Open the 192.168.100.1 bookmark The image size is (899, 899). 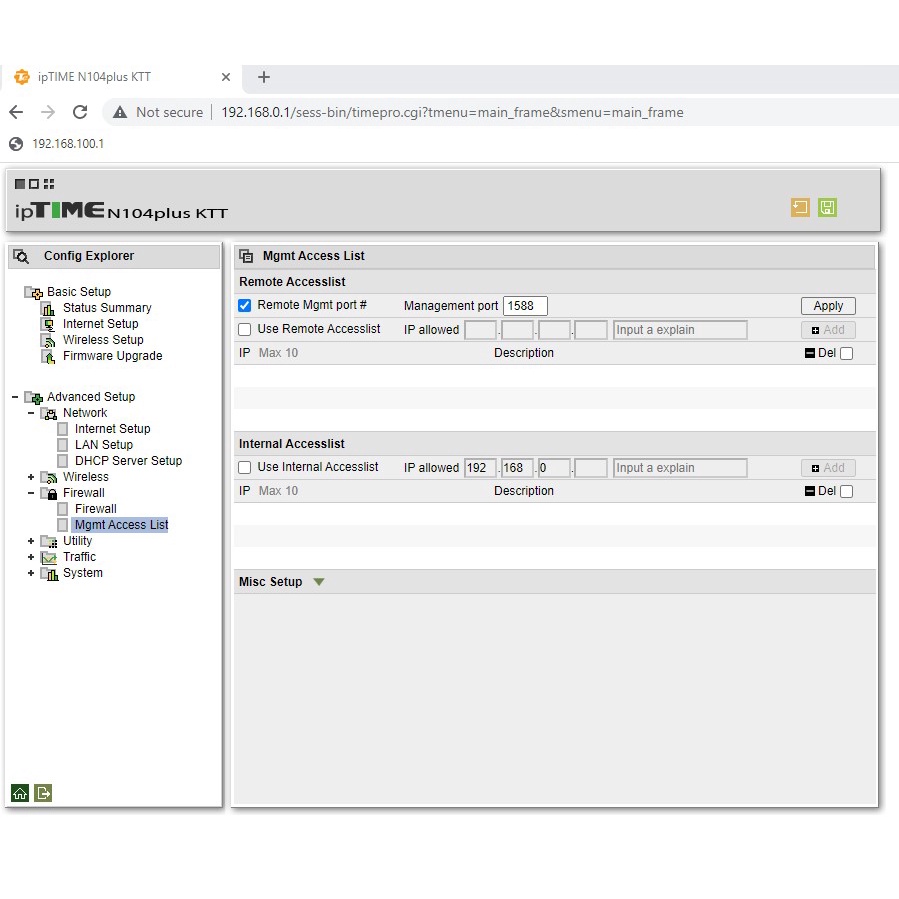coord(67,144)
